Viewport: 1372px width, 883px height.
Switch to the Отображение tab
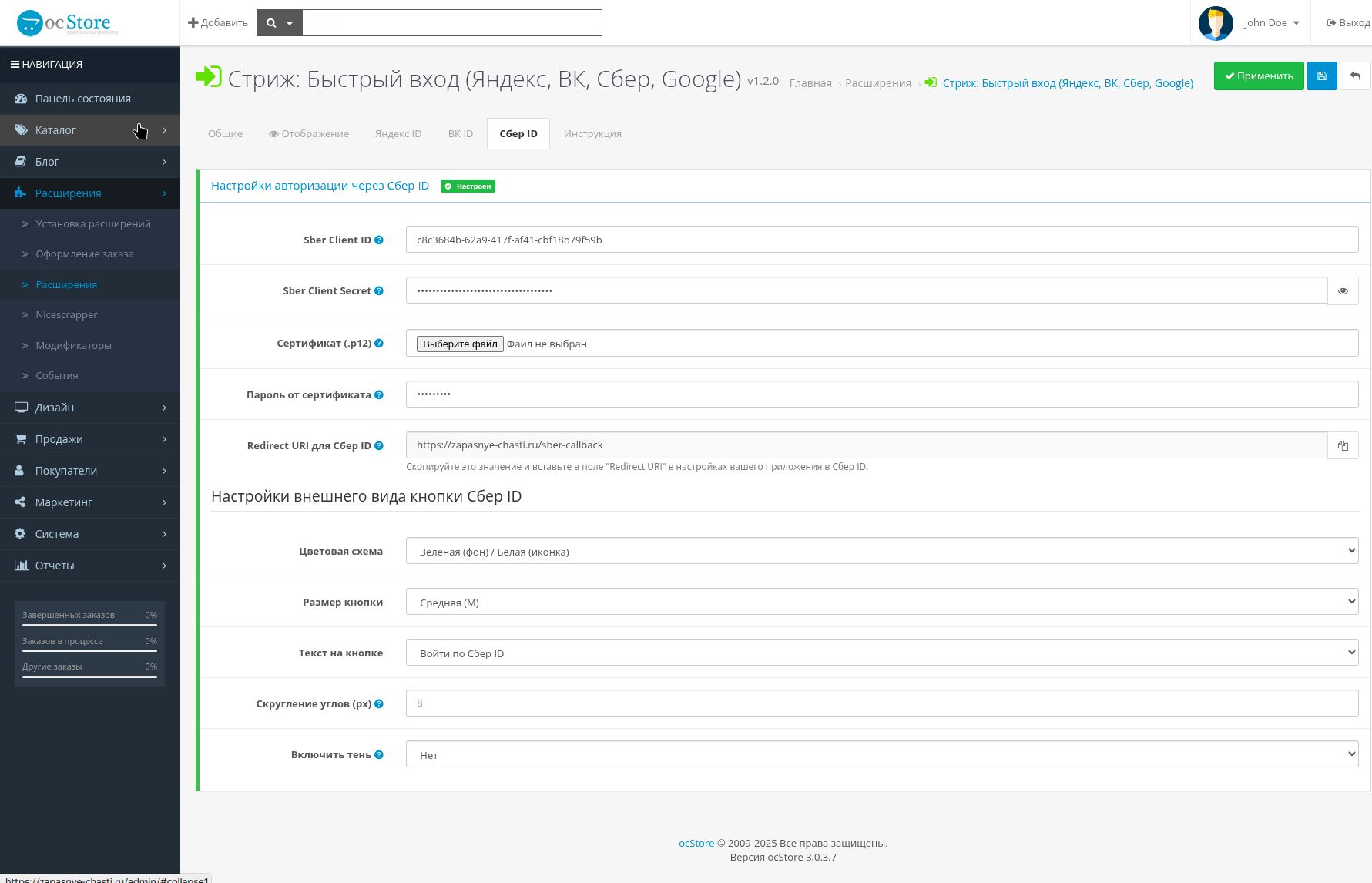click(309, 134)
